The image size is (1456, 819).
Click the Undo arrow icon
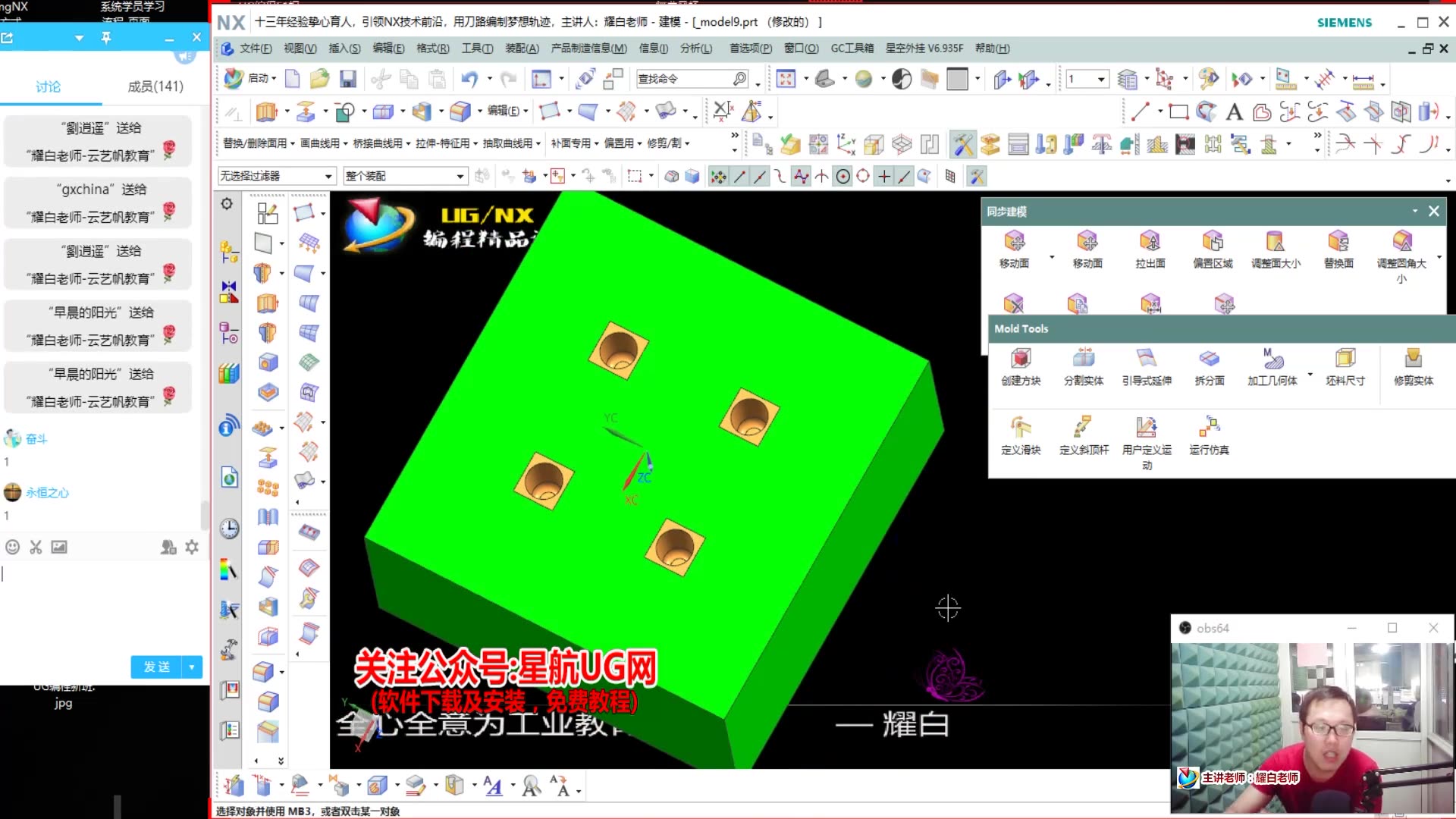(x=469, y=79)
